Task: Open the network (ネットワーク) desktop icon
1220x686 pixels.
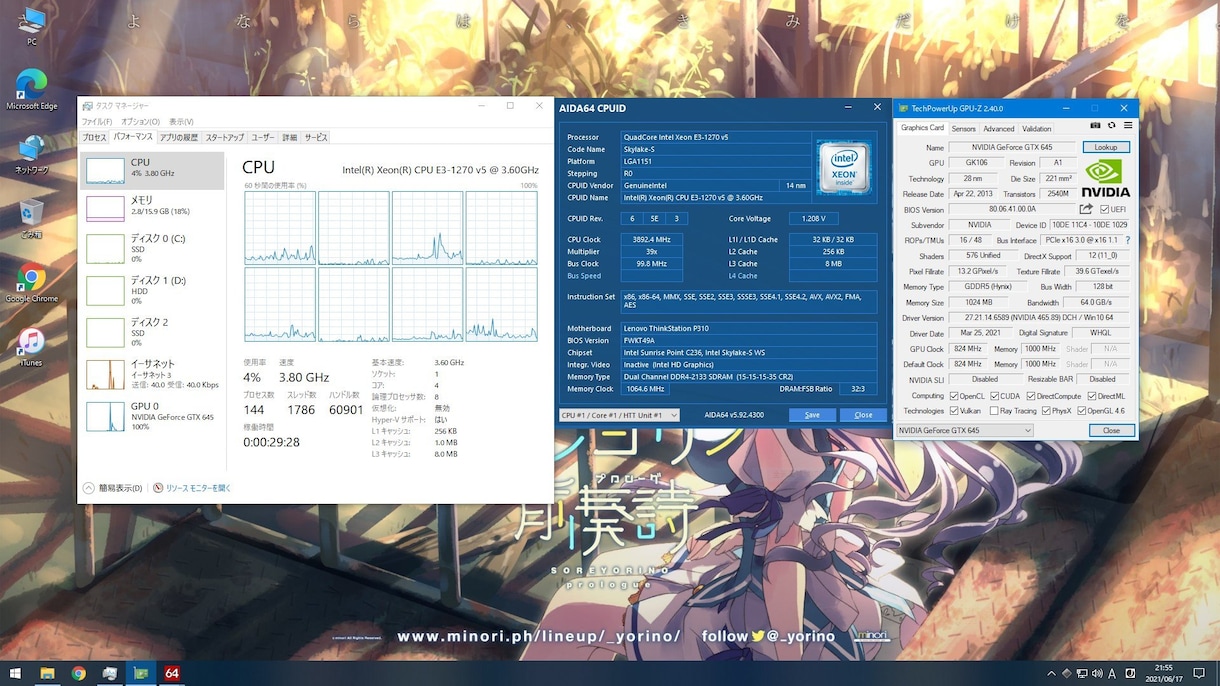Action: (32, 155)
